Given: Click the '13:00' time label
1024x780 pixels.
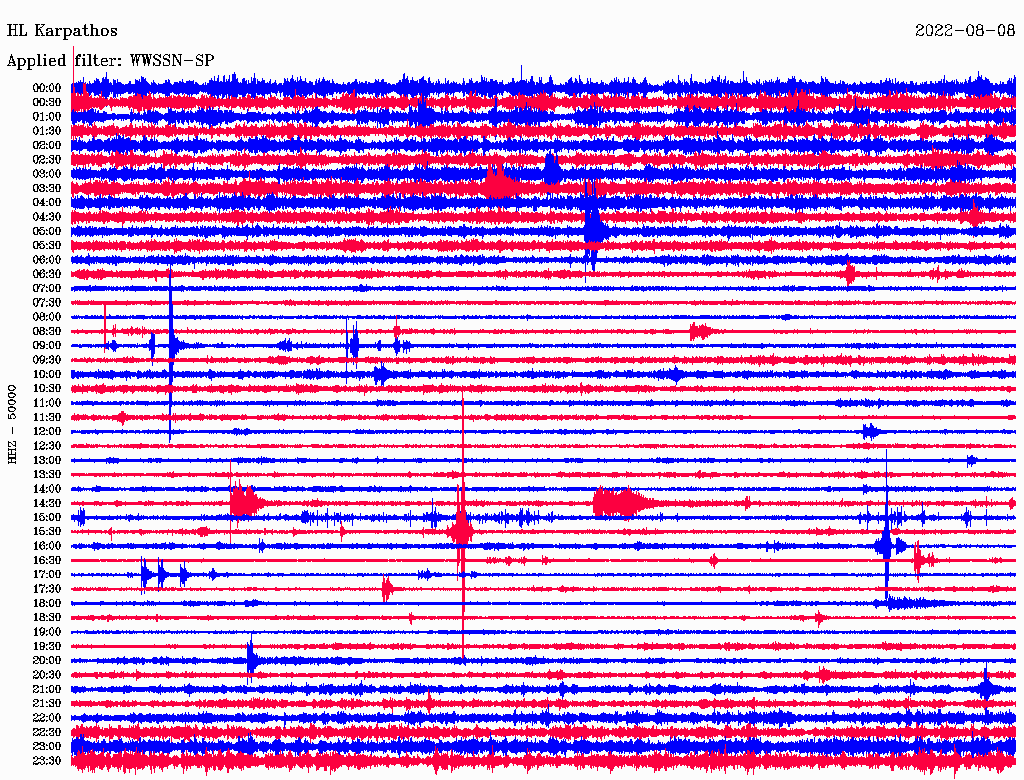Looking at the screenshot, I should click(x=47, y=461).
